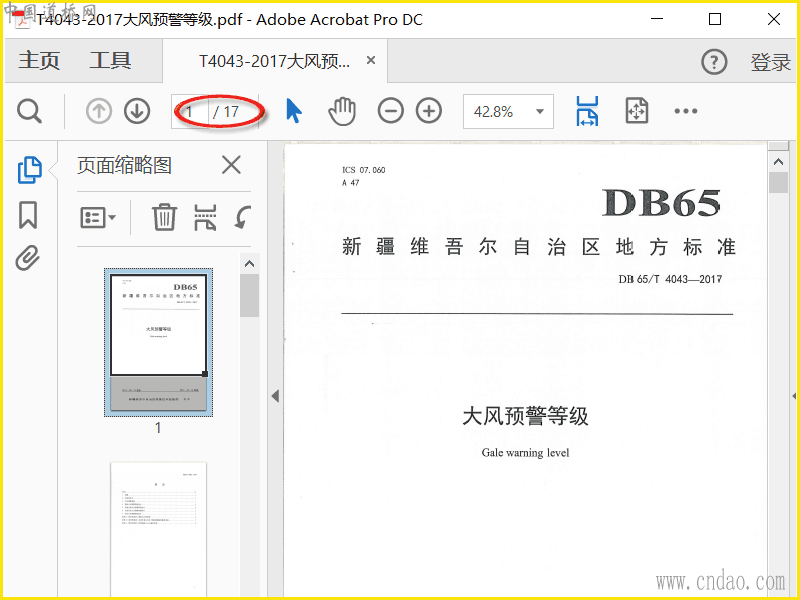
Task: Close the Adobe Acrobat window
Action: 773,19
